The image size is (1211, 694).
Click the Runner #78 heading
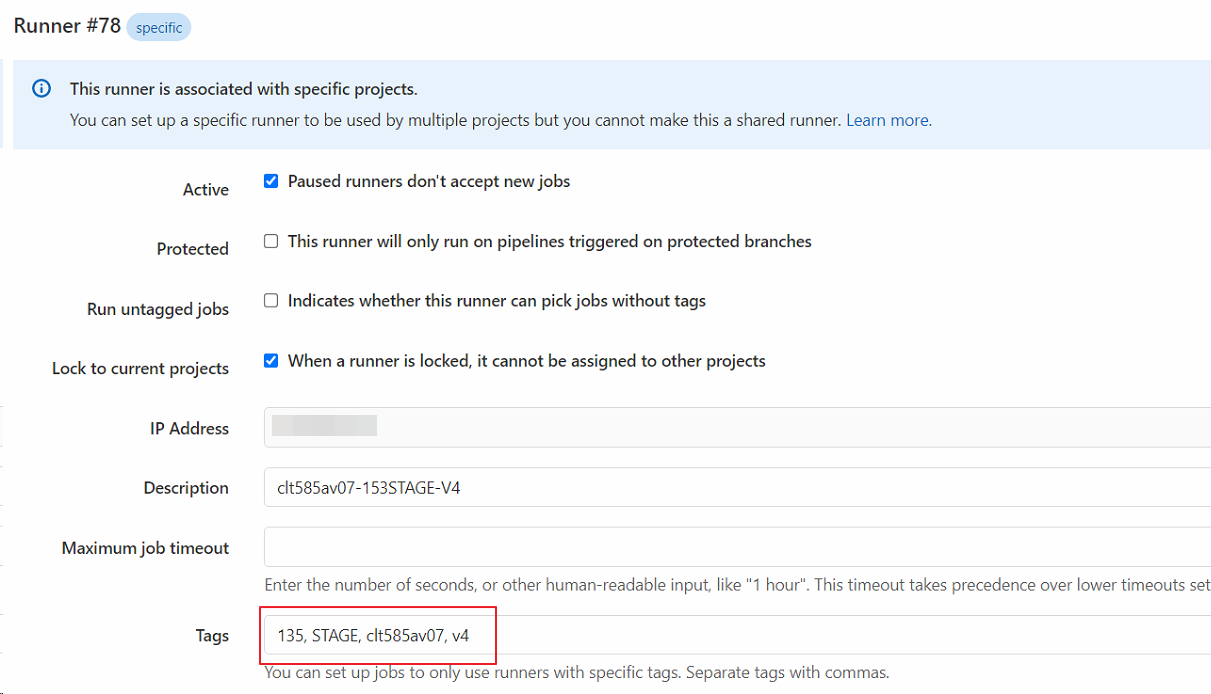(66, 25)
